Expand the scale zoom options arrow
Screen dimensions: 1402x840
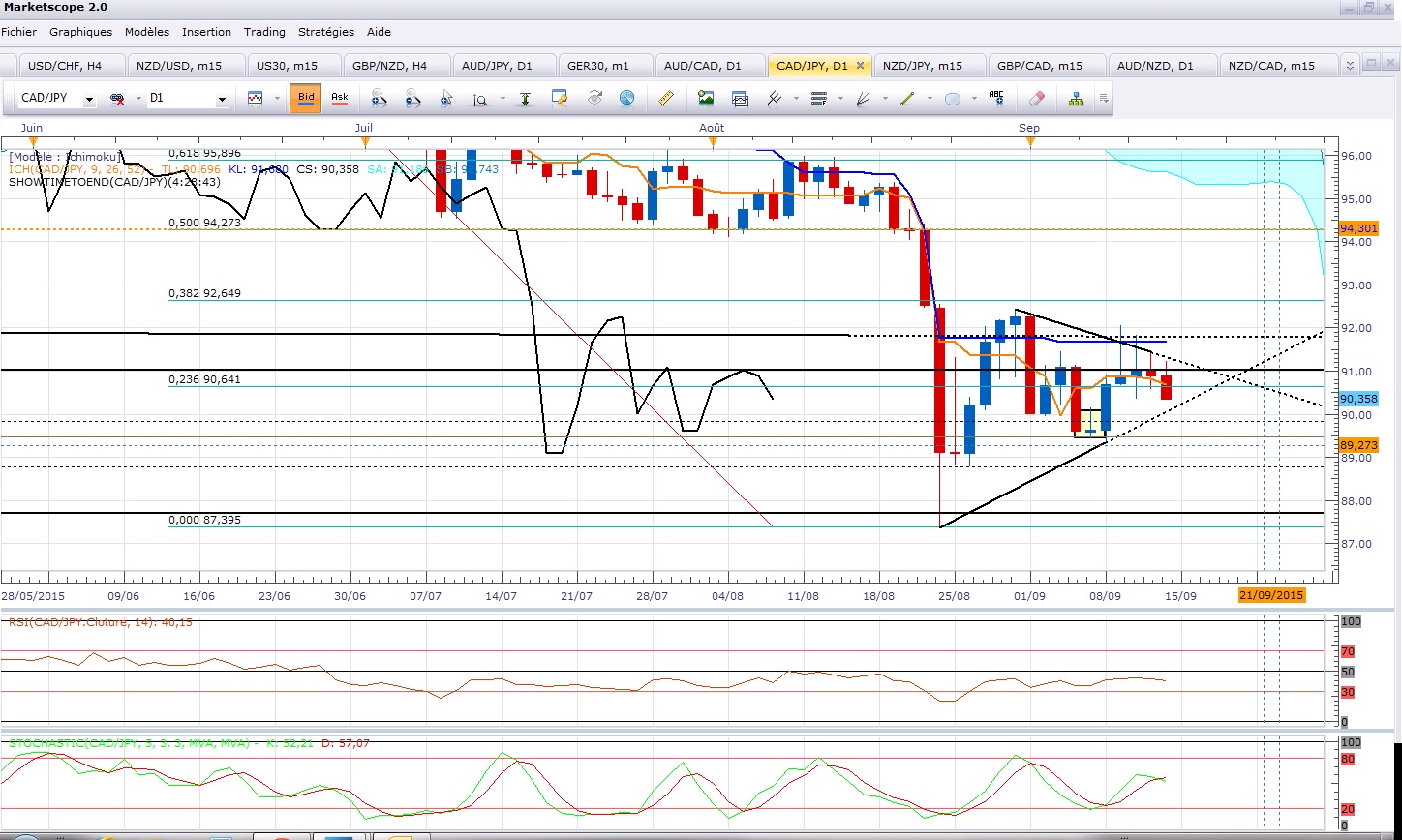(x=503, y=99)
